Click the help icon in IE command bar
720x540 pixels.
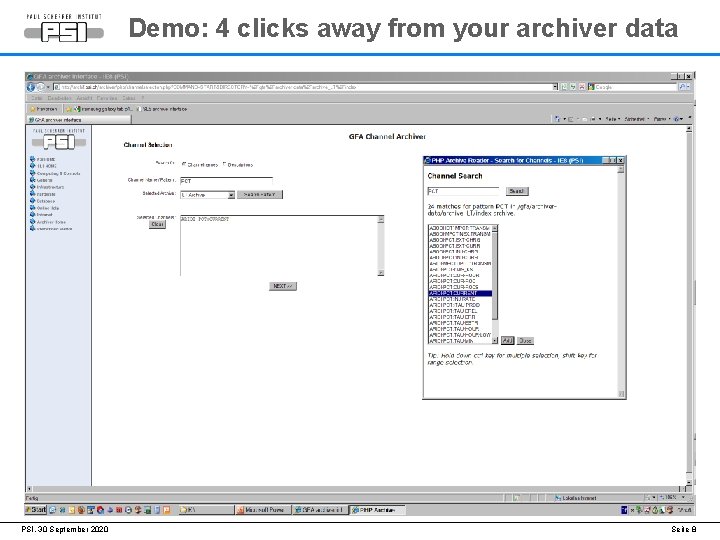point(676,119)
